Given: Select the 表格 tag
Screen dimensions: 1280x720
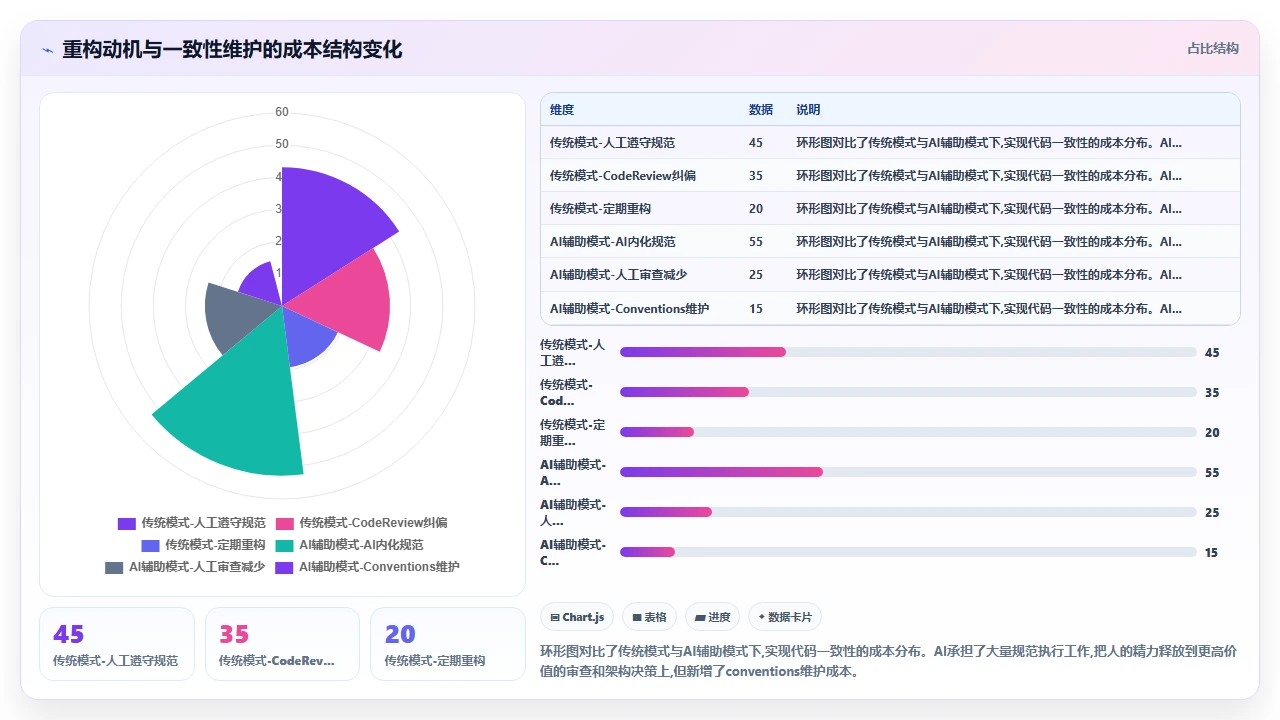Looking at the screenshot, I should [x=649, y=617].
